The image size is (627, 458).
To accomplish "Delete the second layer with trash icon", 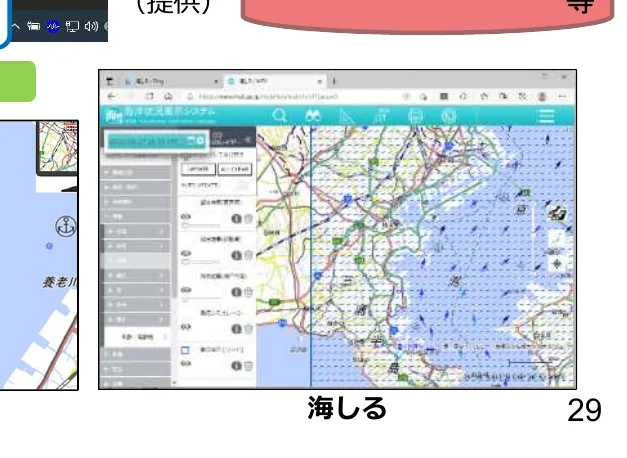I will pos(248,255).
